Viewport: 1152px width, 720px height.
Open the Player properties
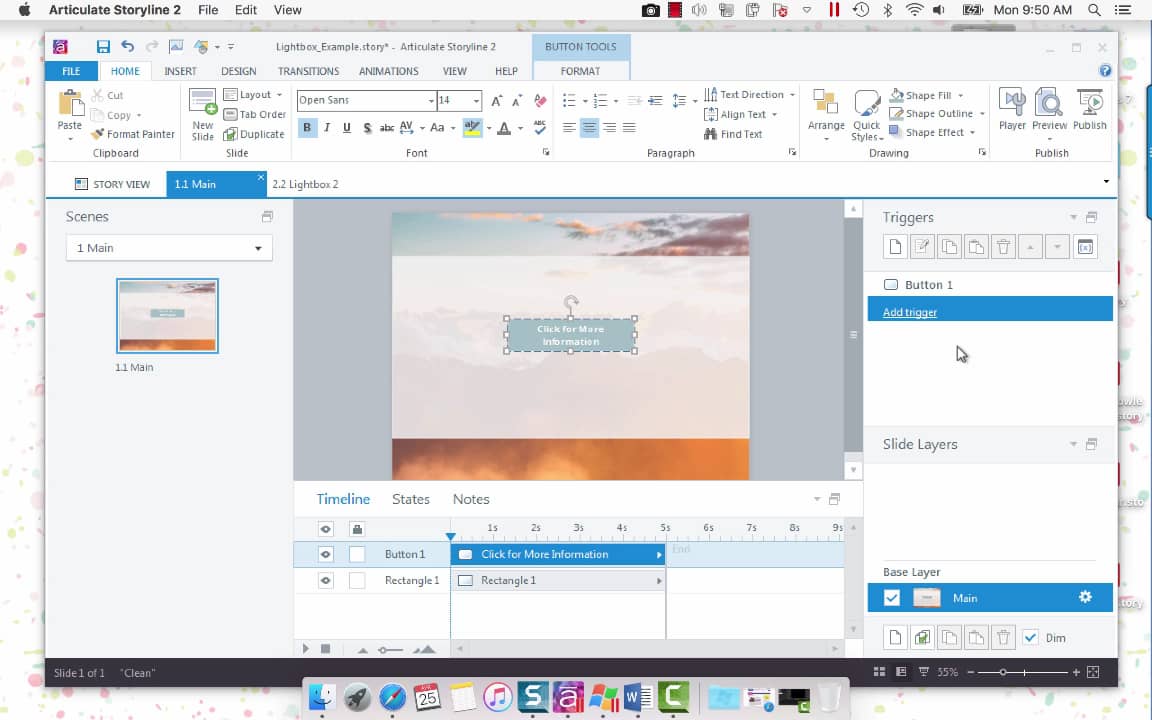(x=1012, y=110)
